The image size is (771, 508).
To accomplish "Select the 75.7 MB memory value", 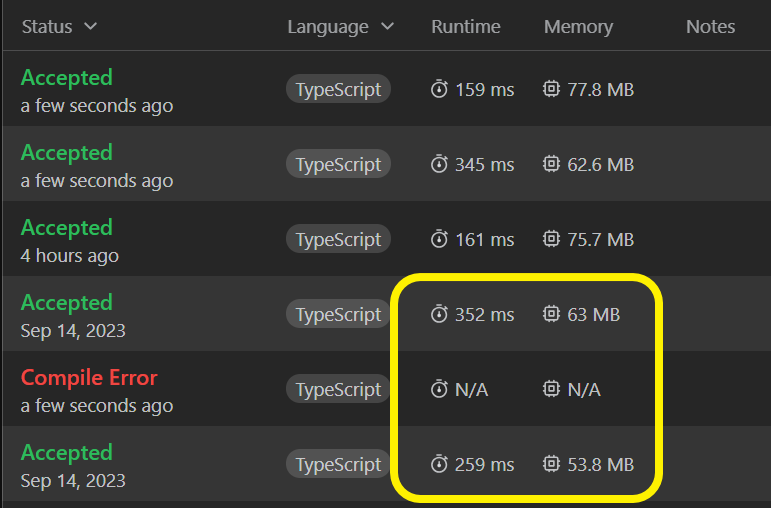I will (600, 239).
